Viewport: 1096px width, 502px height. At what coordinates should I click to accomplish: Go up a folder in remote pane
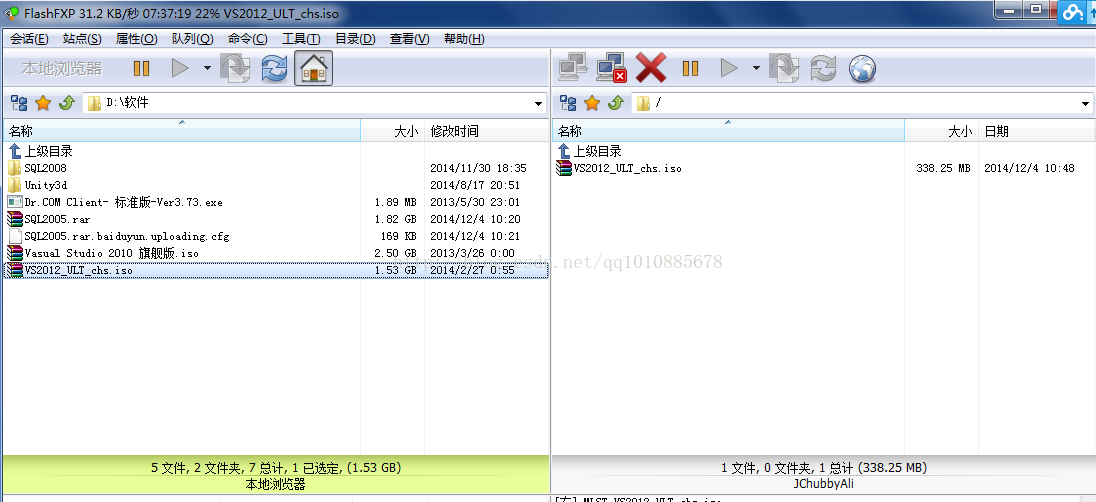[x=615, y=103]
